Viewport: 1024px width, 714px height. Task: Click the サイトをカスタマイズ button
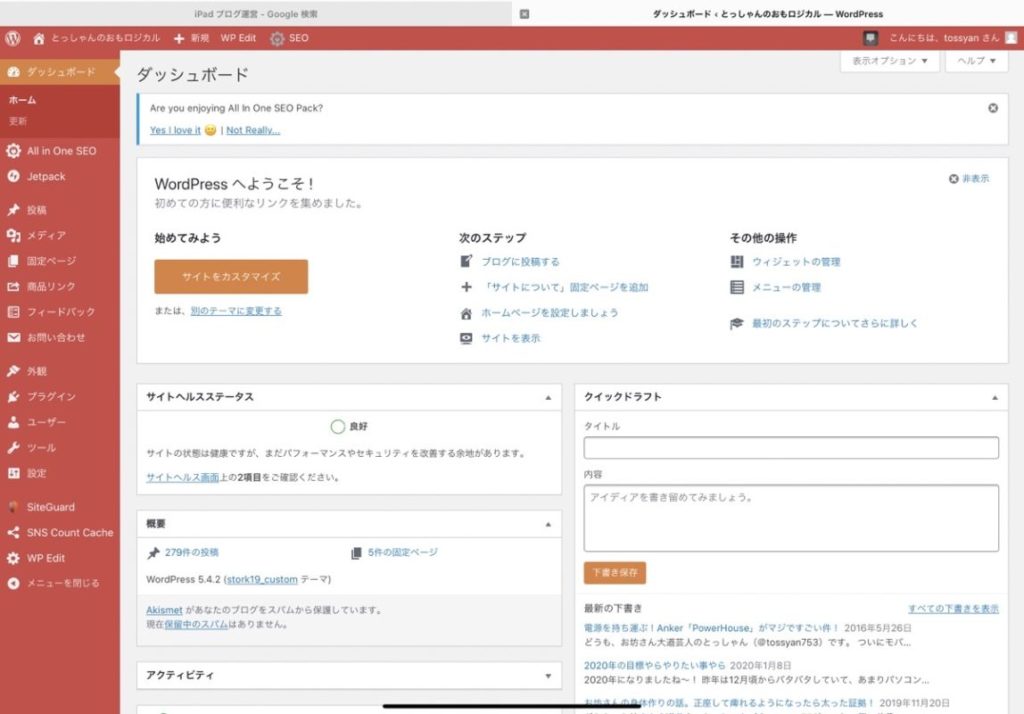click(231, 276)
